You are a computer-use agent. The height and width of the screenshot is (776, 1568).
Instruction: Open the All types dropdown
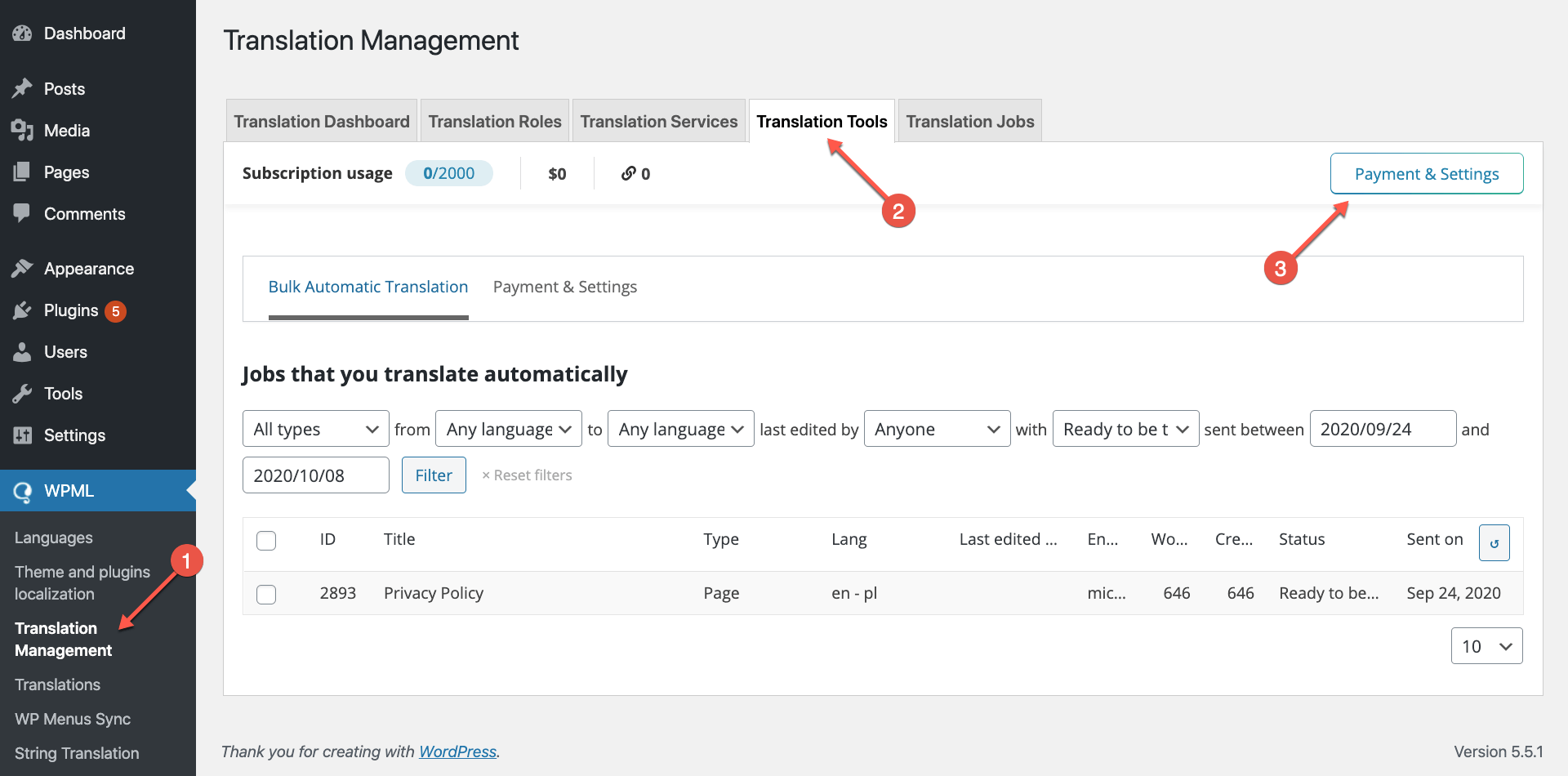(316, 429)
